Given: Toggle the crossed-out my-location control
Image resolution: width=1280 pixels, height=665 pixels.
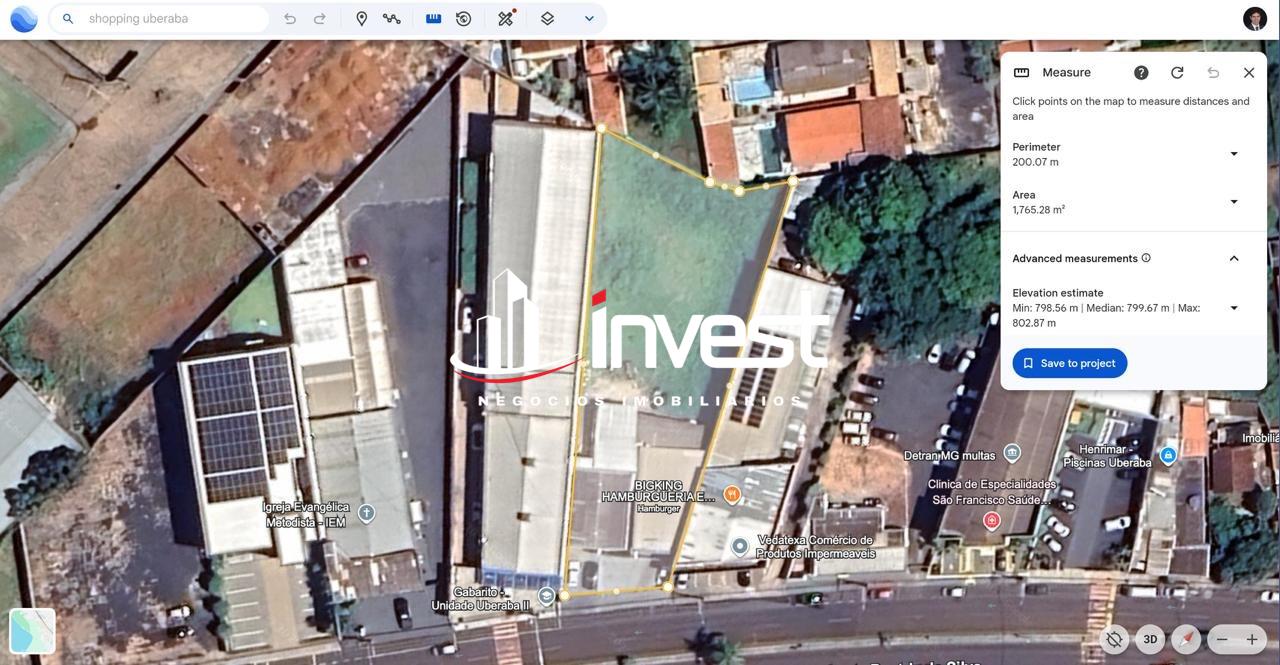Looking at the screenshot, I should tap(1113, 638).
